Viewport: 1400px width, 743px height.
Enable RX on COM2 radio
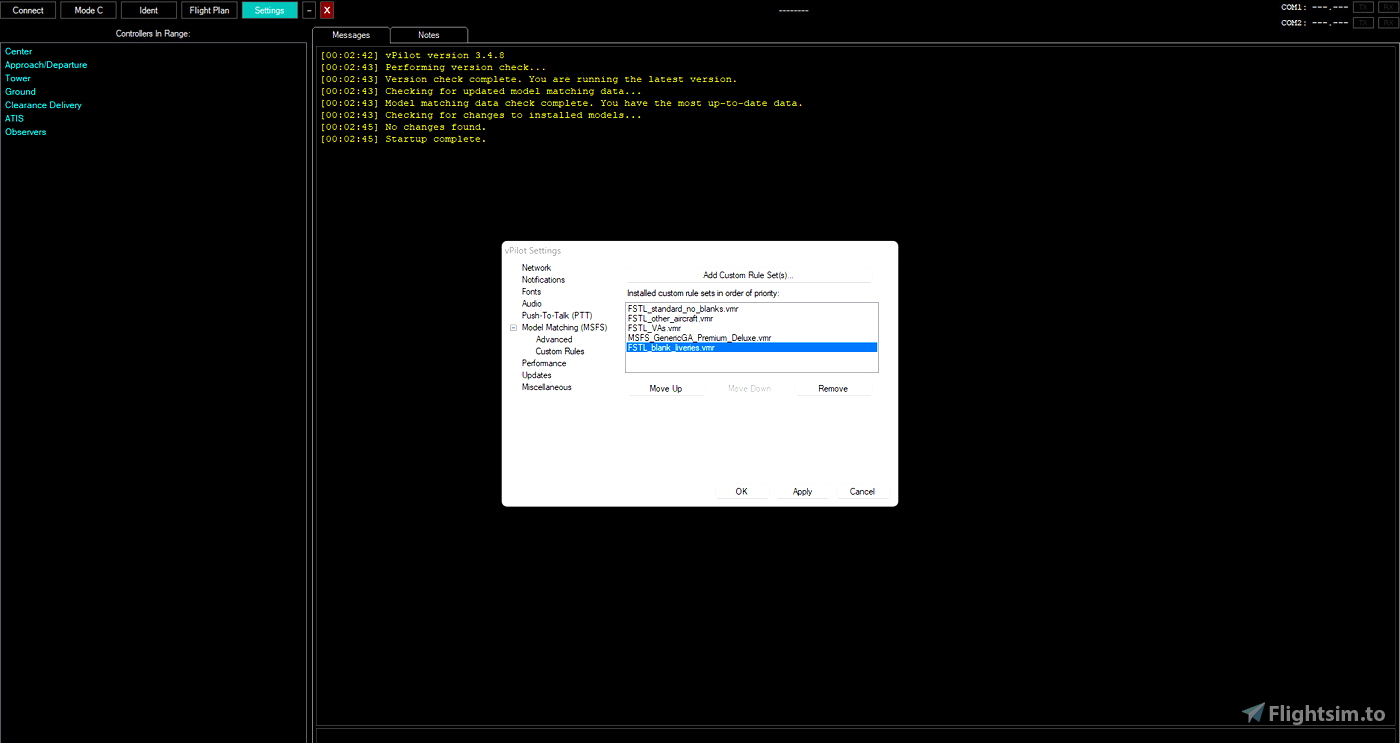point(1386,21)
